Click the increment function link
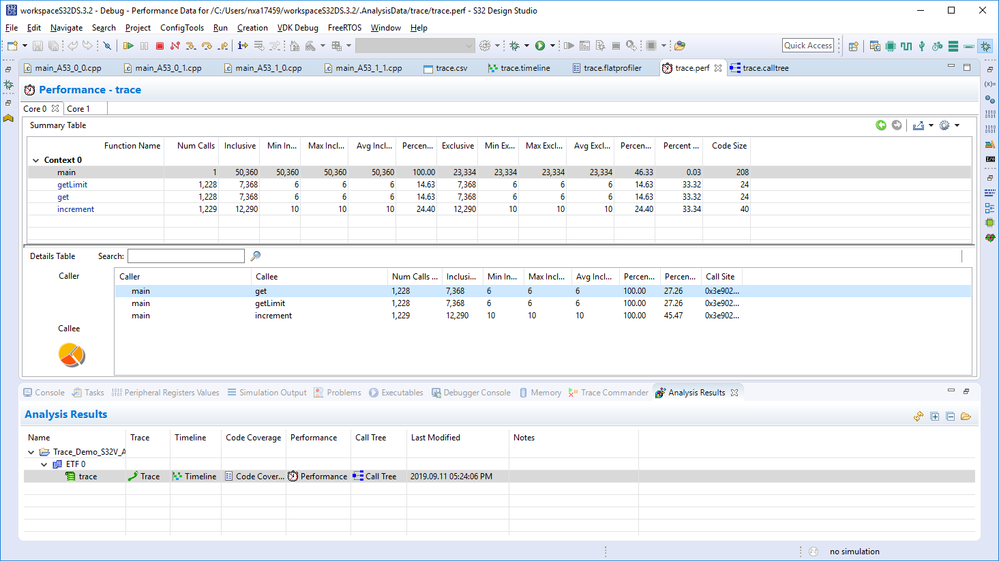999x561 pixels. click(75, 209)
